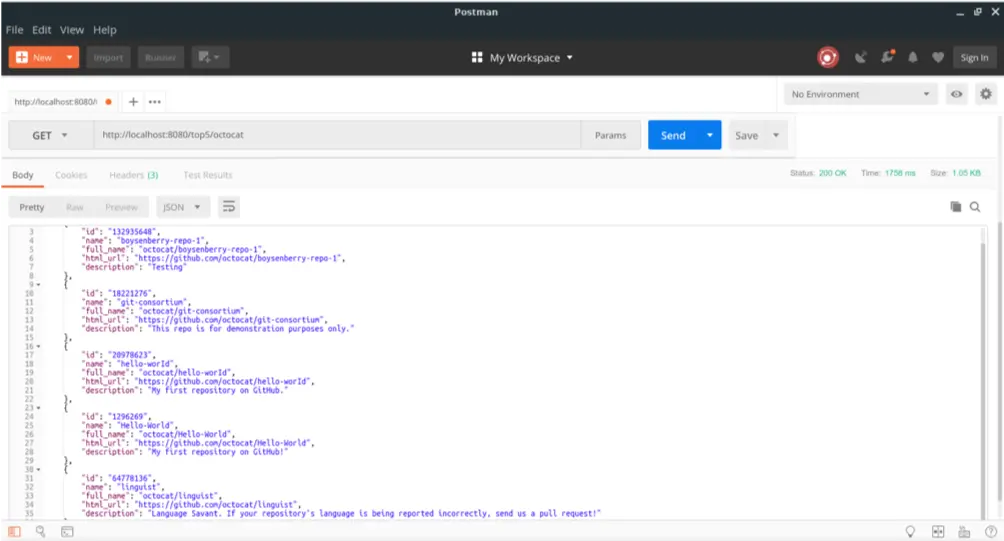1004x541 pixels.
Task: Collapse the JSON object at line 23
Action: click(x=38, y=408)
